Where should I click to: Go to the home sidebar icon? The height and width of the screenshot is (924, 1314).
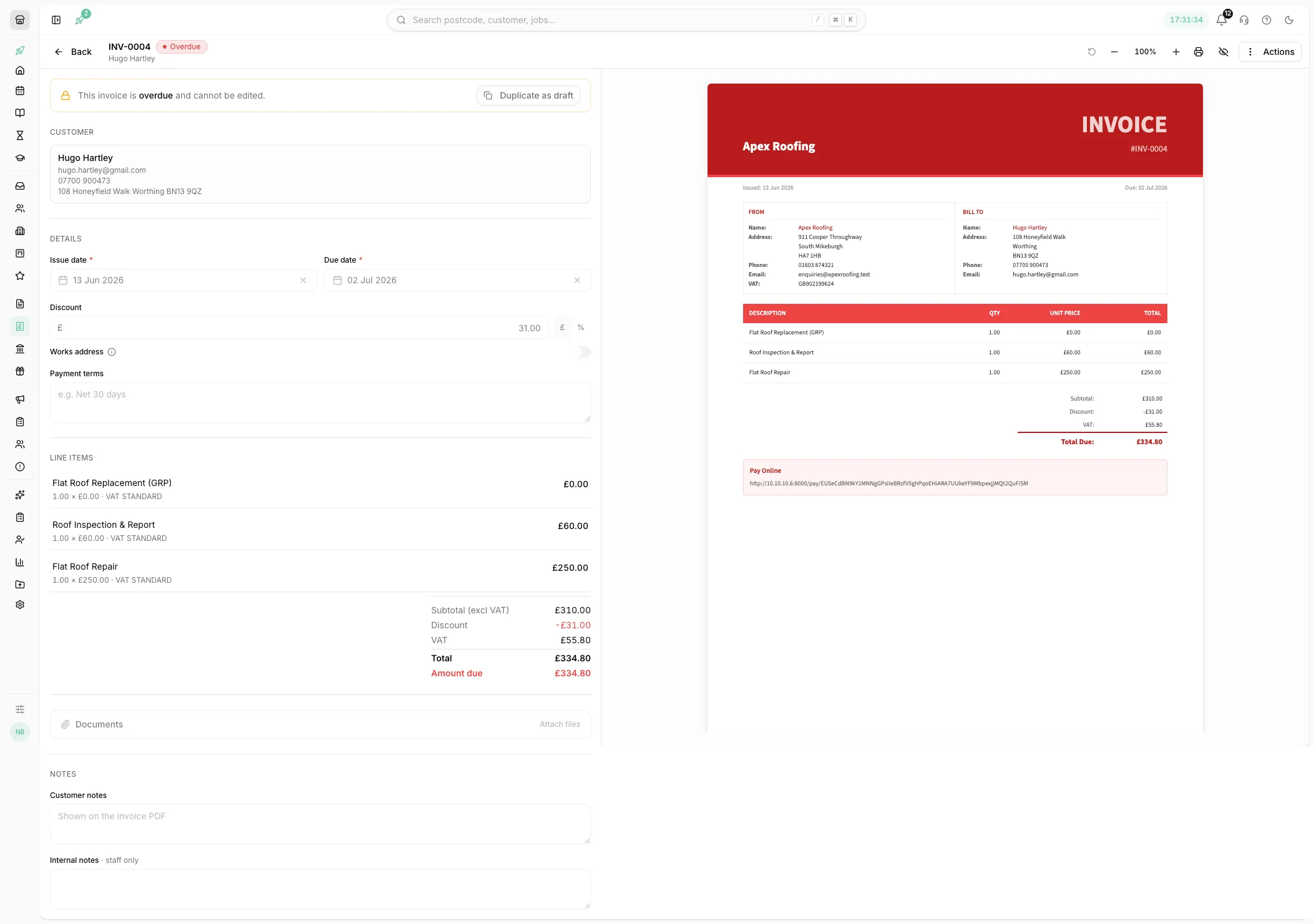[x=20, y=71]
